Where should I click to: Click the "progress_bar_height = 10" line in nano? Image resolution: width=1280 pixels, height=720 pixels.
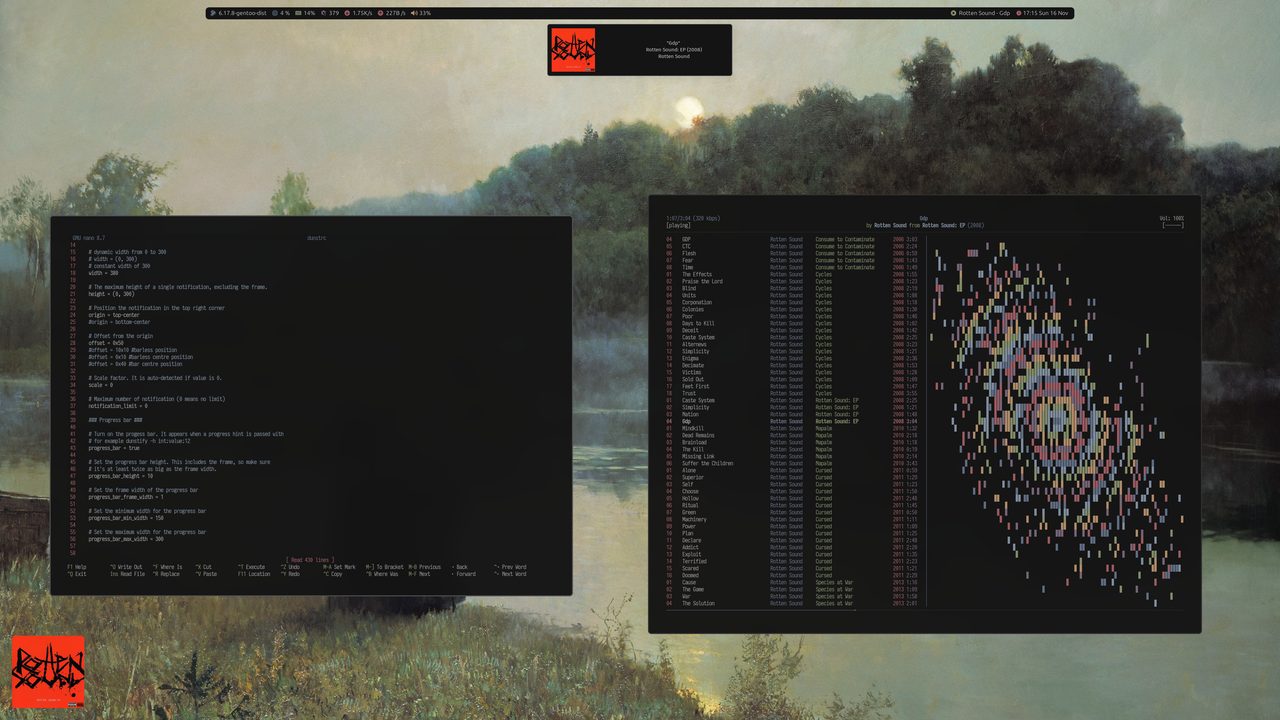121,476
